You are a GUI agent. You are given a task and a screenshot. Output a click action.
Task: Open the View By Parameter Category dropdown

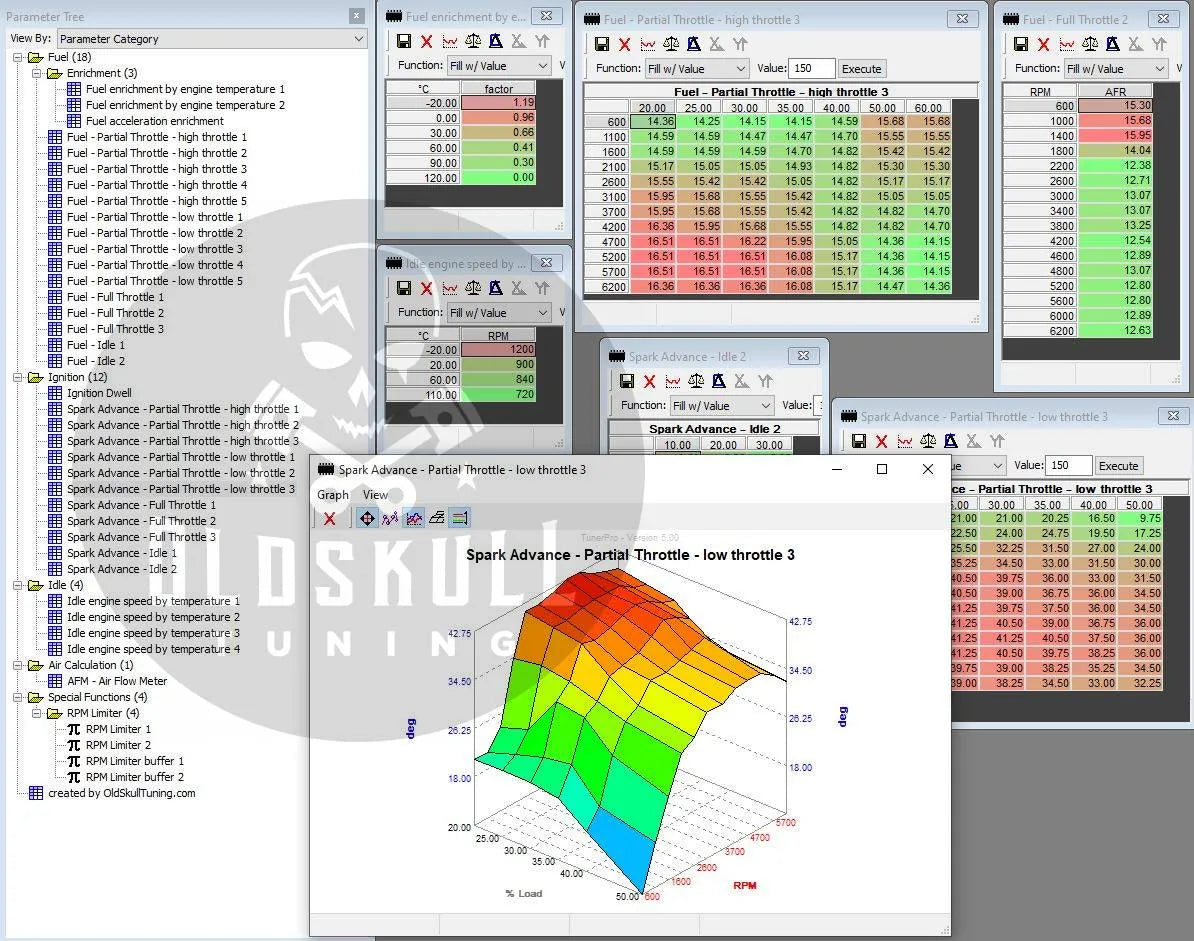[x=211, y=38]
